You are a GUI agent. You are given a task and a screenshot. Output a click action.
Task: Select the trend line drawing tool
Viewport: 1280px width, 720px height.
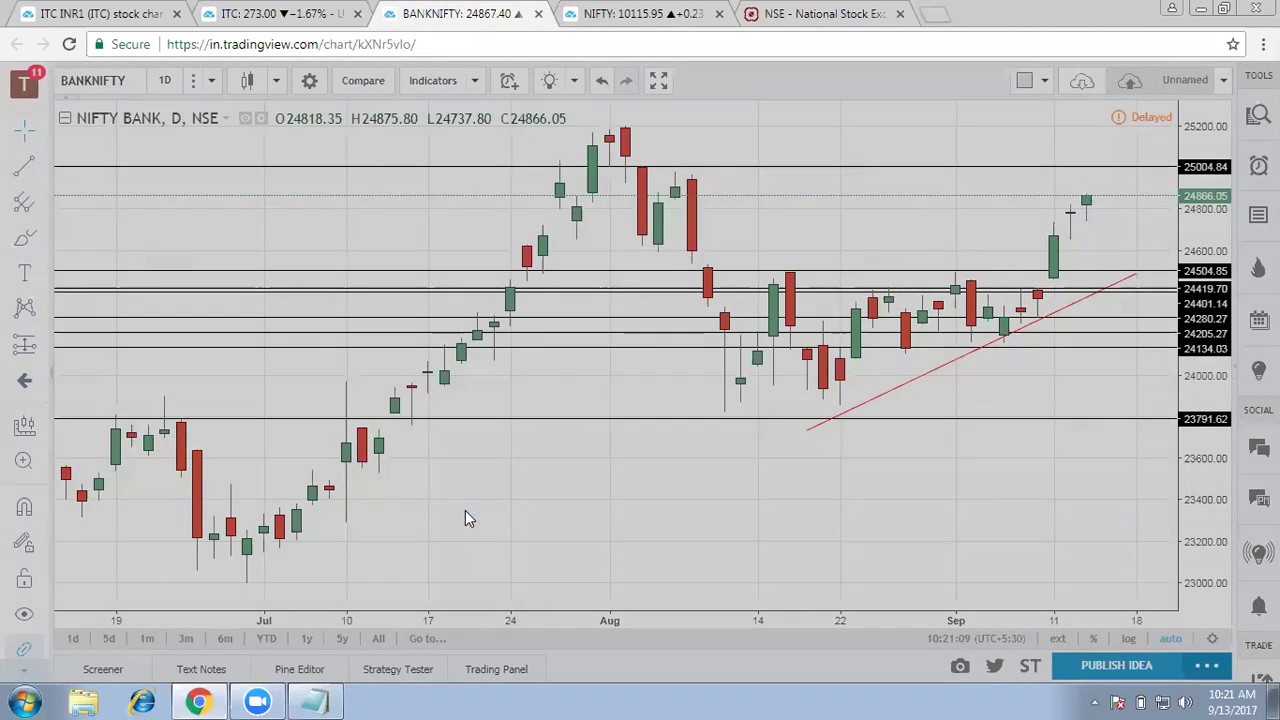pos(25,166)
